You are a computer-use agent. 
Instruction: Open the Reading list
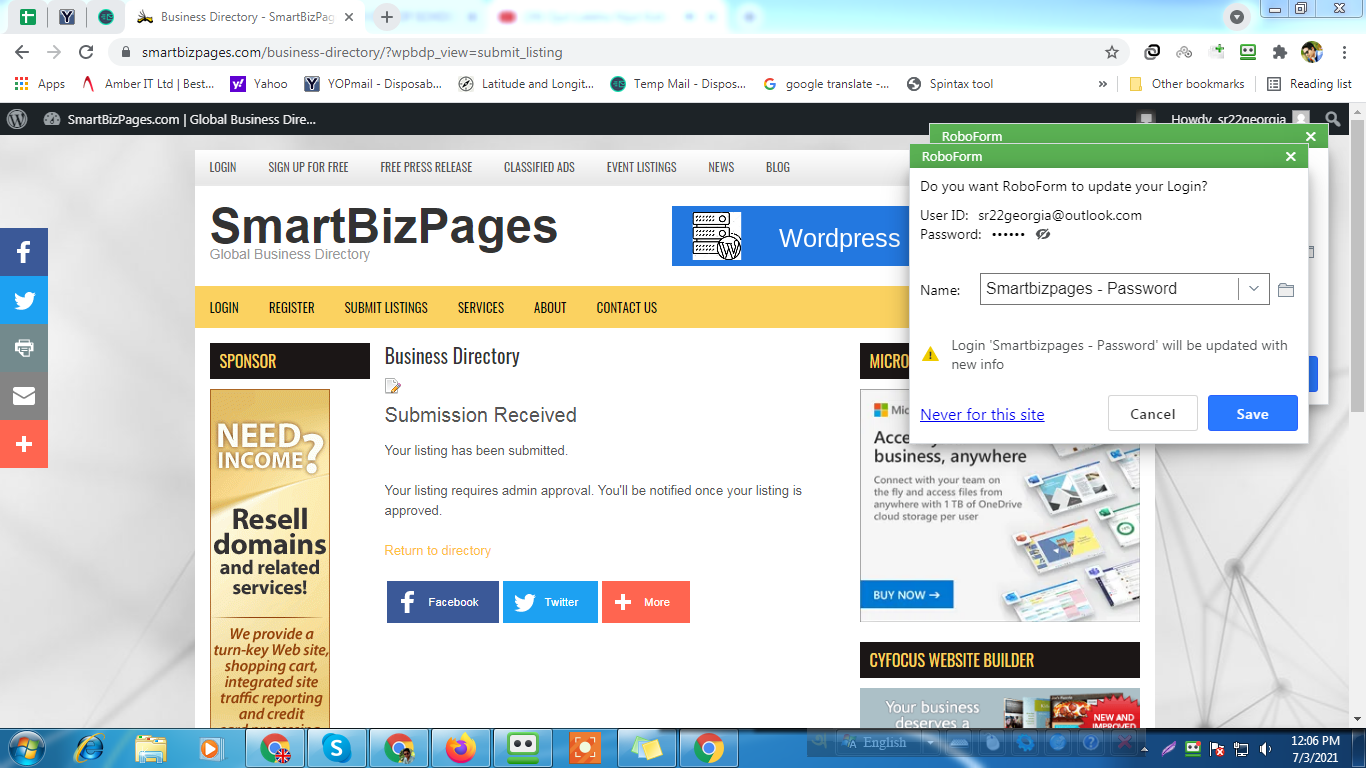click(x=1309, y=84)
